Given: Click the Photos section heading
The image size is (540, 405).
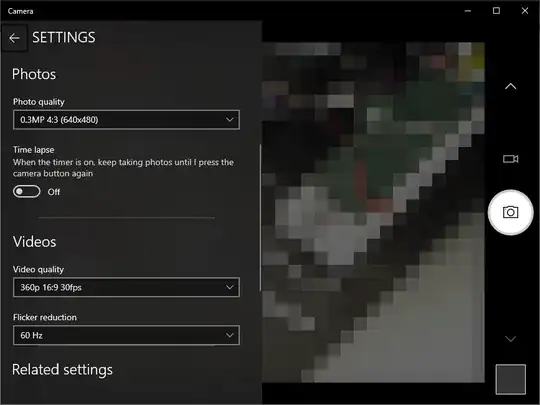Looking at the screenshot, I should 34,74.
